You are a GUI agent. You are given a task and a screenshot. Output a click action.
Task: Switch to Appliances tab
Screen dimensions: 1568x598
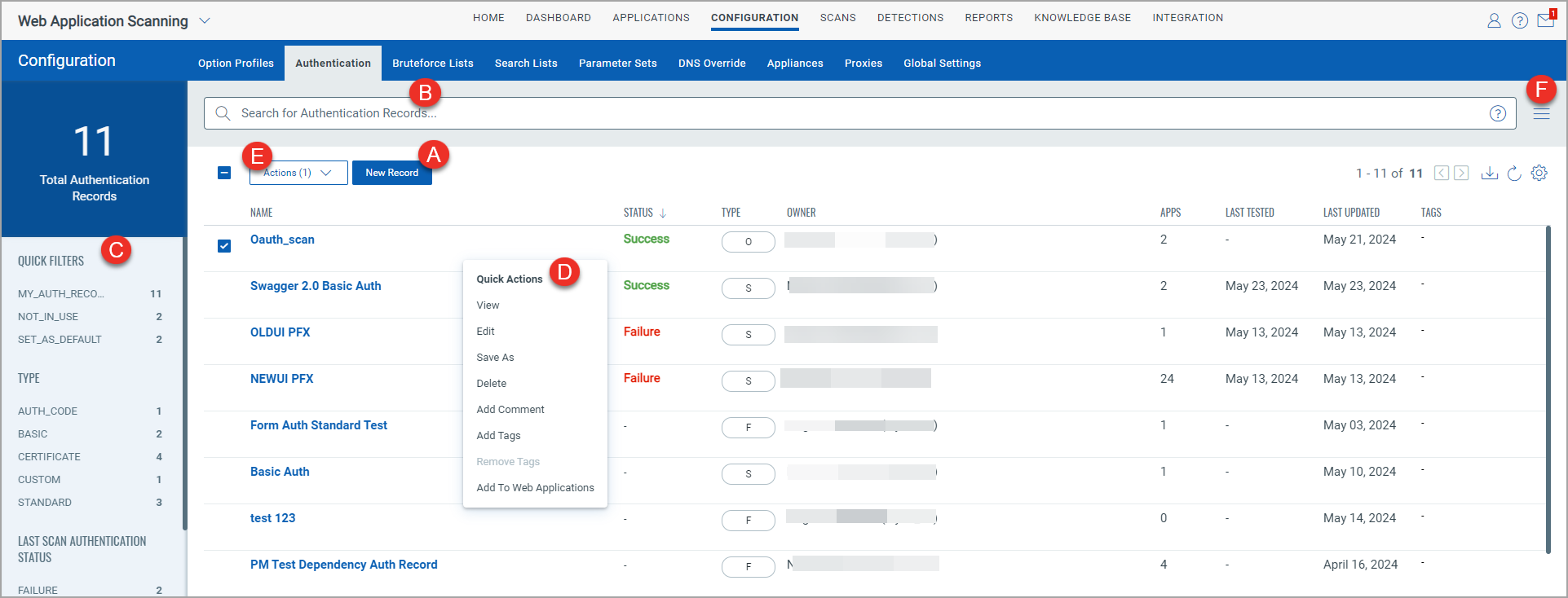click(x=795, y=64)
